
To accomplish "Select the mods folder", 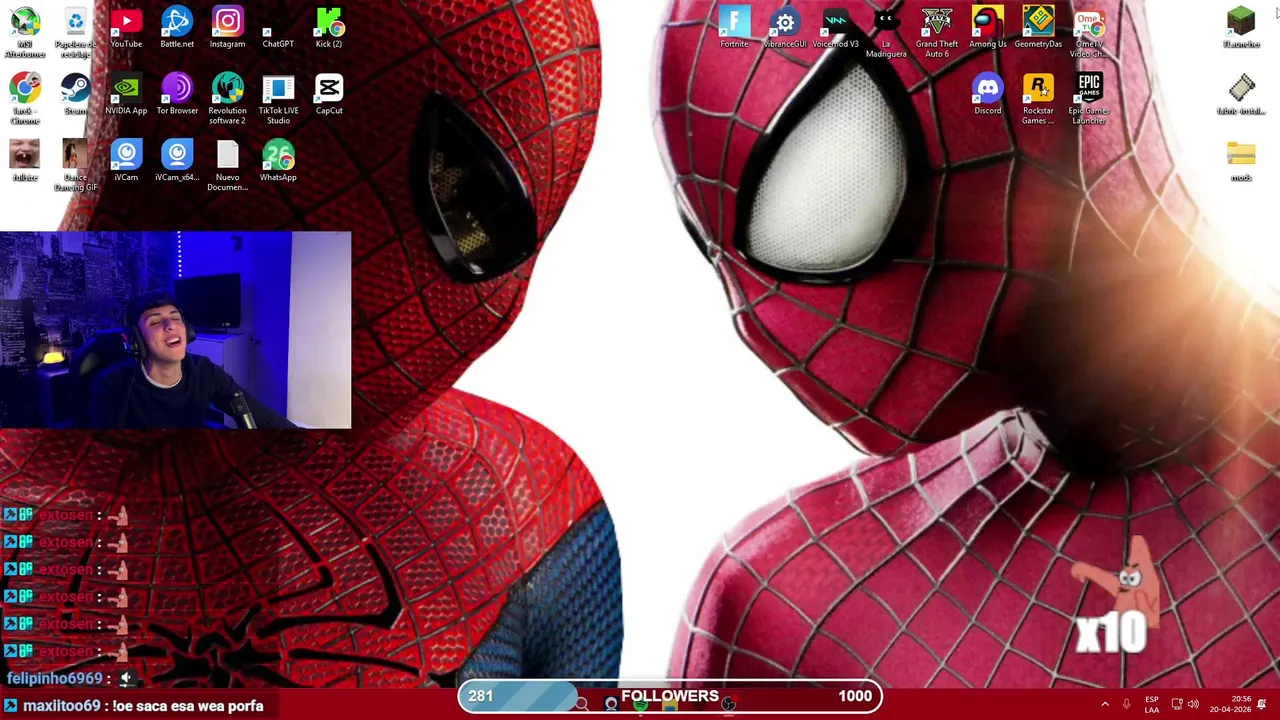I will [1241, 160].
